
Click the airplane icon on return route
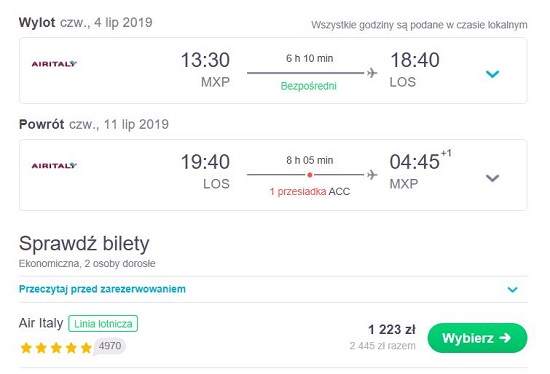point(372,175)
